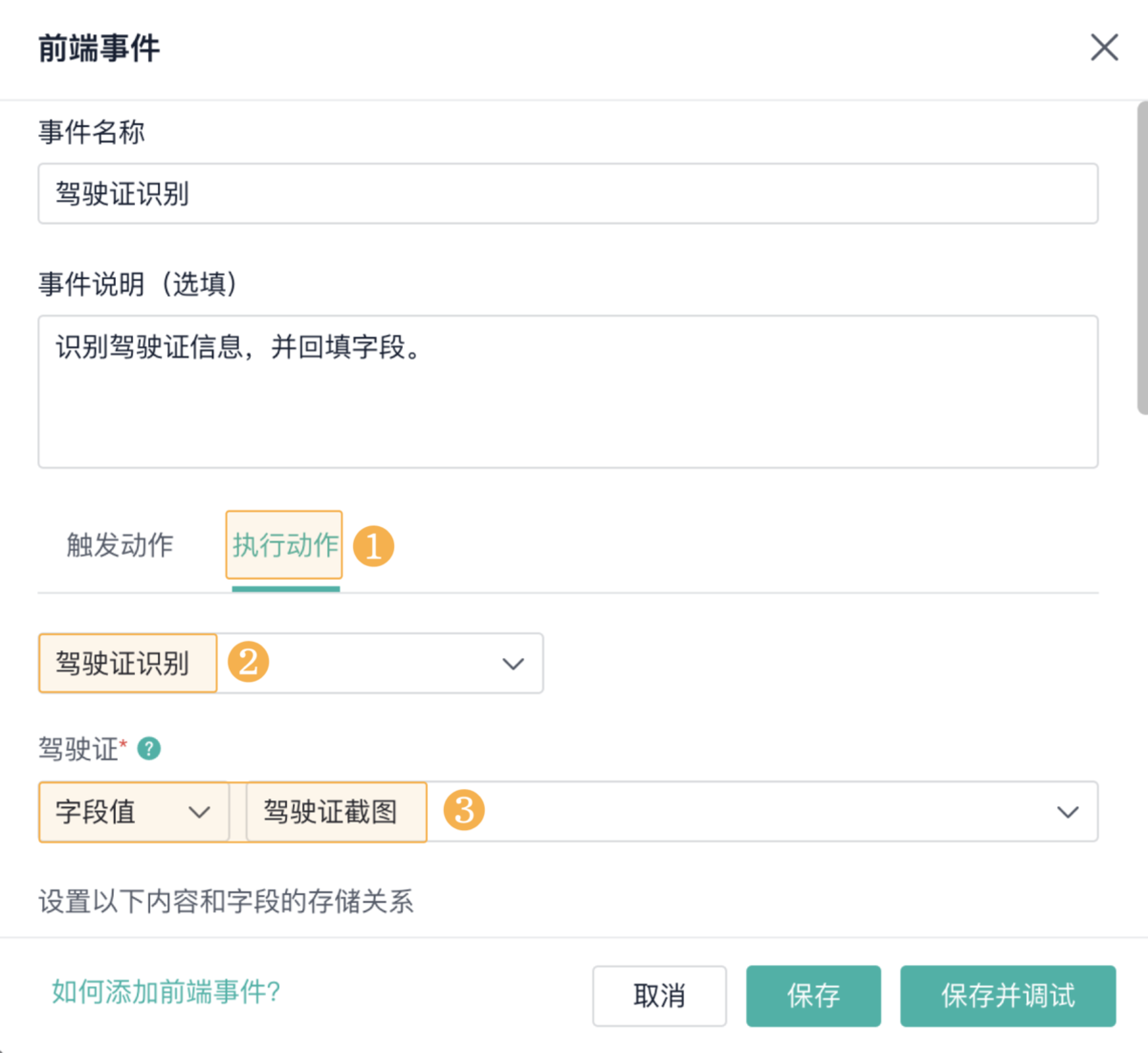The height and width of the screenshot is (1053, 1148).
Task: Expand the 驾驶证识别 action dropdown arrow
Action: pyautogui.click(x=513, y=663)
